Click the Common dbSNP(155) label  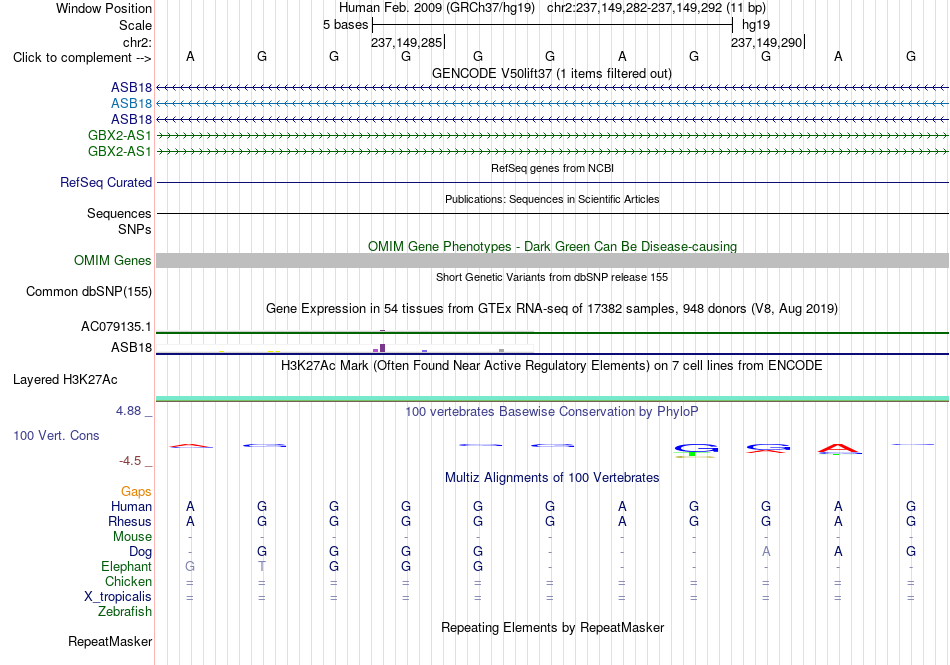point(89,291)
